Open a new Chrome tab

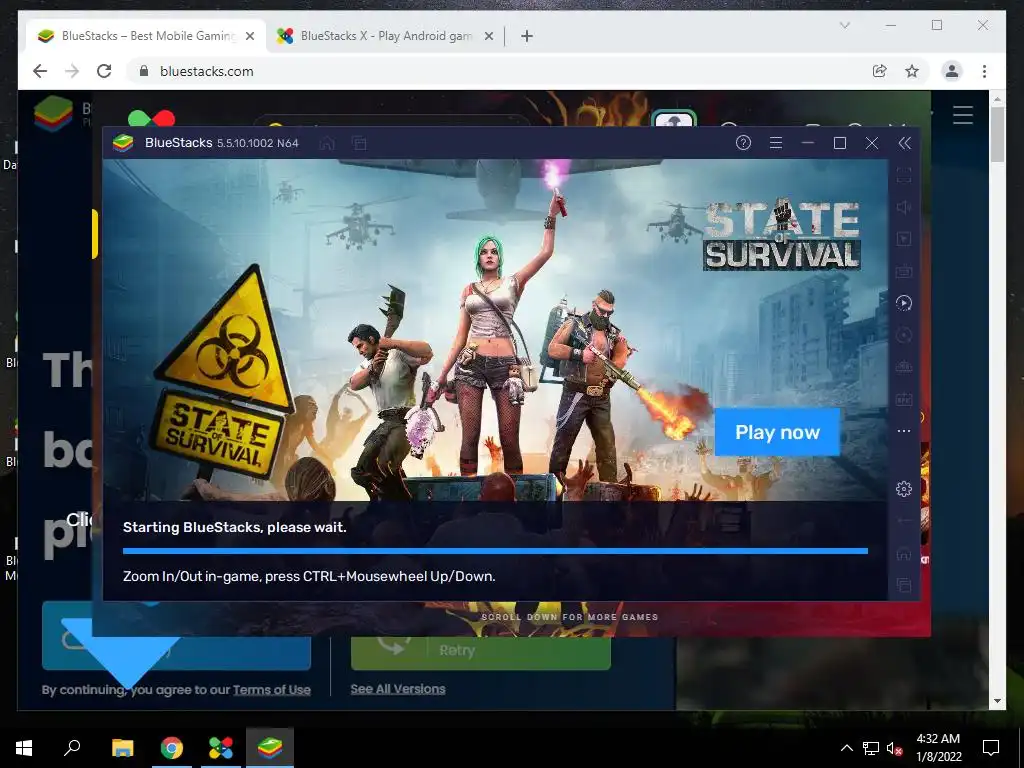527,37
